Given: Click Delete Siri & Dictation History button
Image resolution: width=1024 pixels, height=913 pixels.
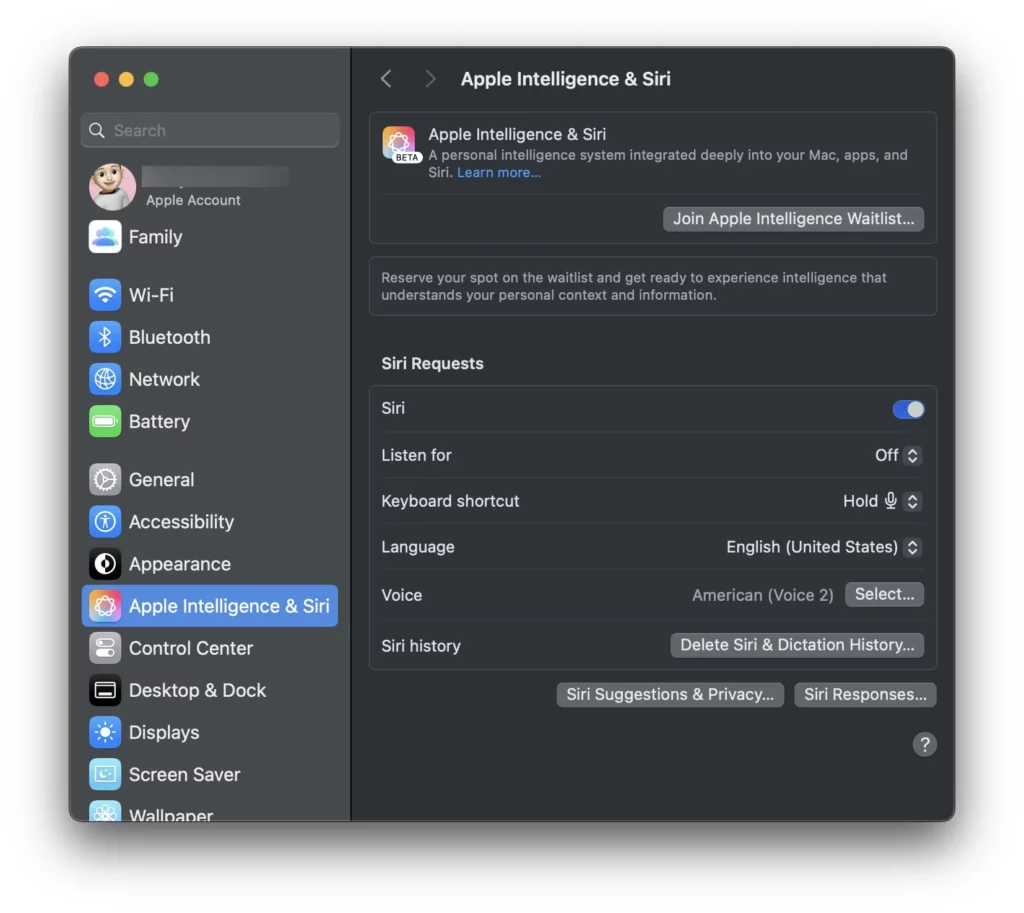Looking at the screenshot, I should (x=797, y=645).
